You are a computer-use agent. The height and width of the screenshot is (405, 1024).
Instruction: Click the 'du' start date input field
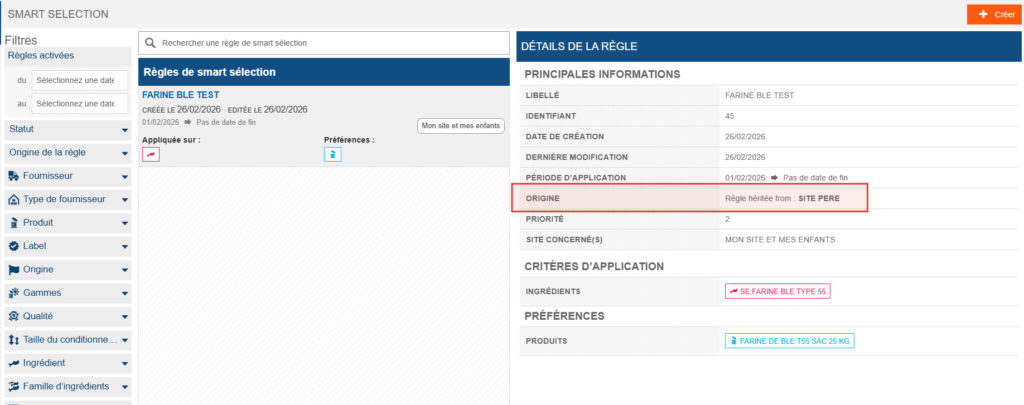tap(80, 79)
